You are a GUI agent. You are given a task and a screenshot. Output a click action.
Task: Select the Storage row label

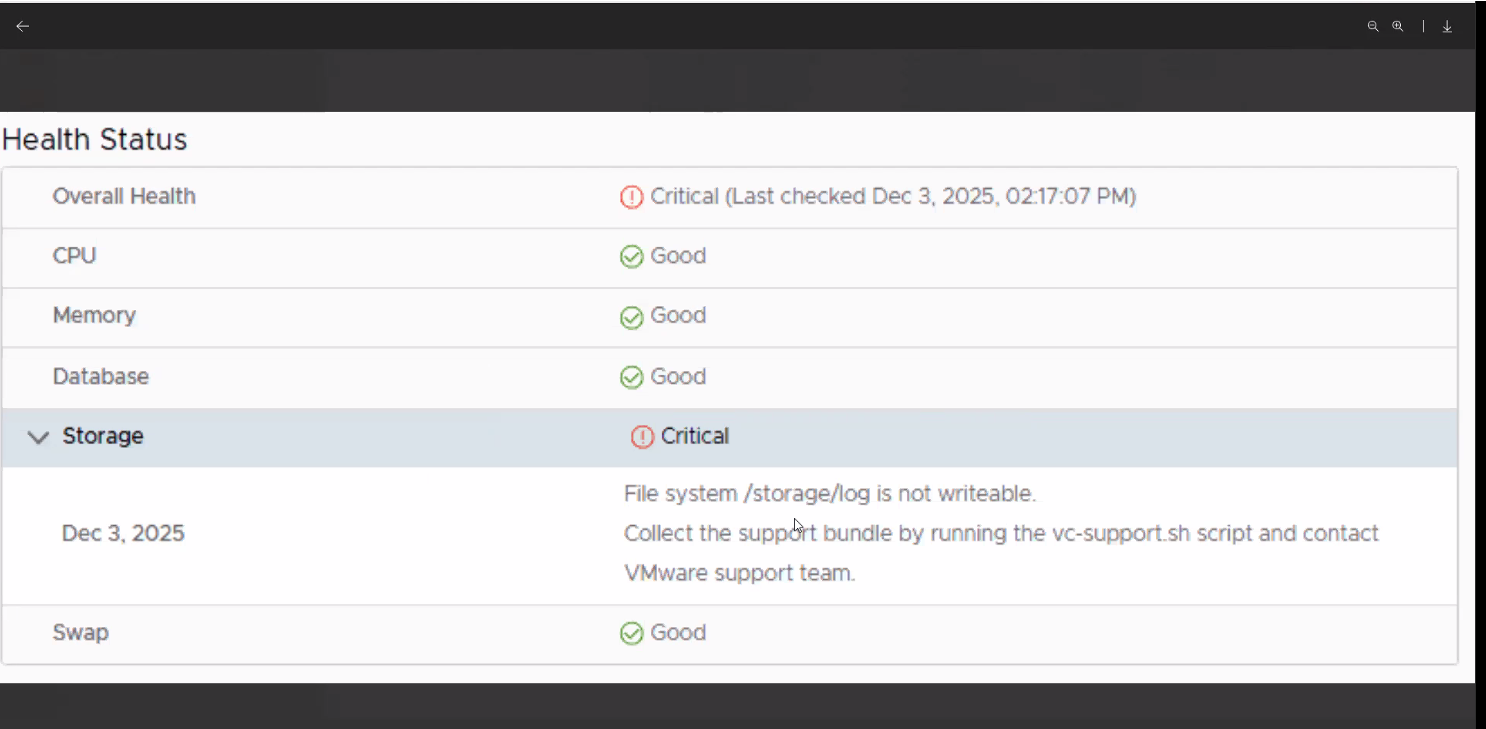tap(103, 436)
